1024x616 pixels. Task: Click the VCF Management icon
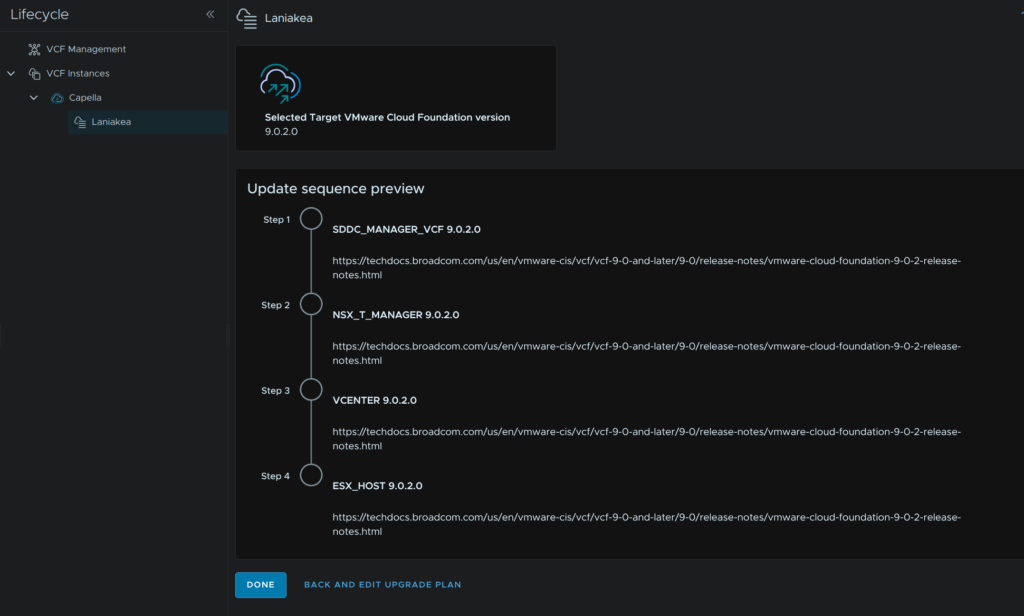tap(34, 49)
